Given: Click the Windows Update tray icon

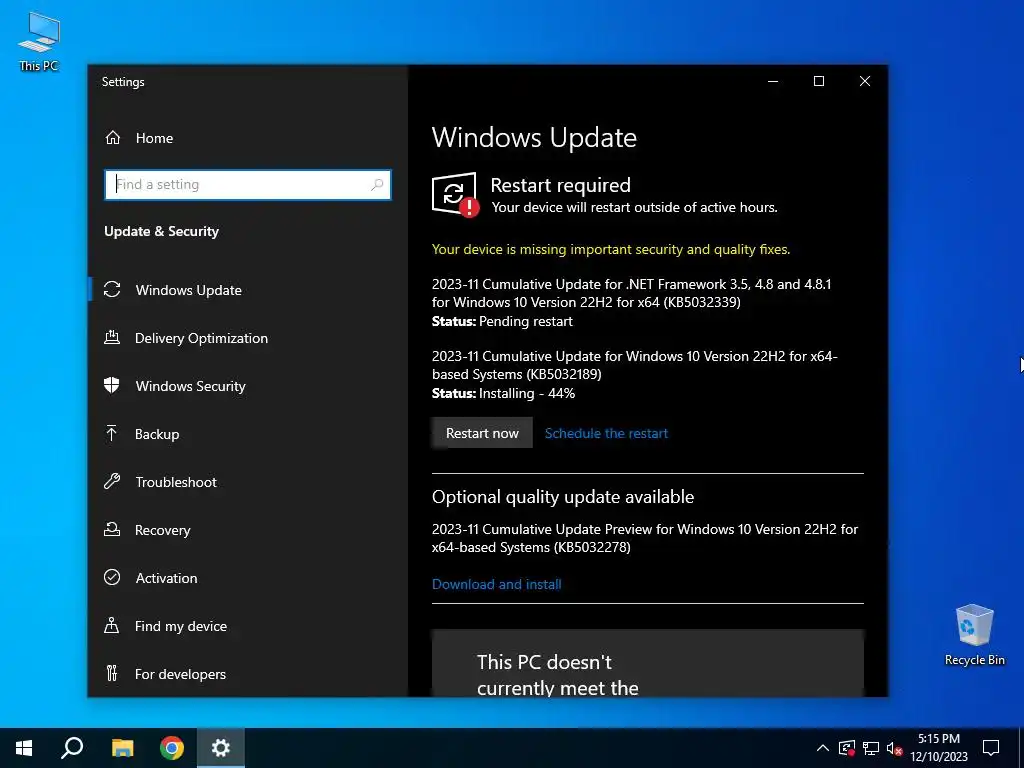Looking at the screenshot, I should click(847, 748).
